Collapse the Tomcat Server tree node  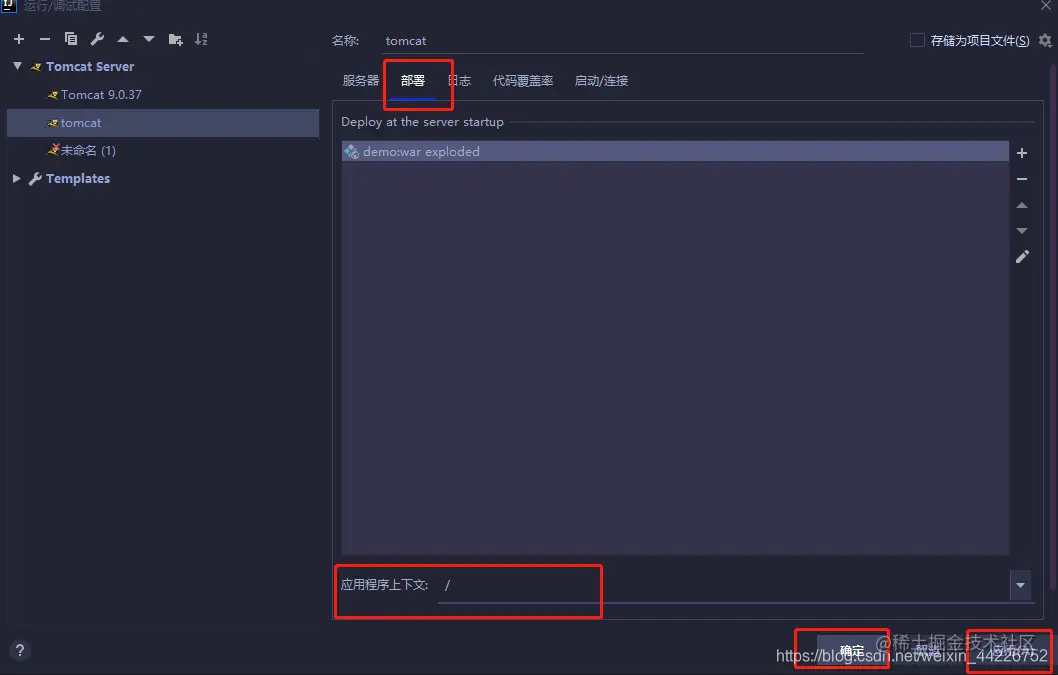(x=16, y=66)
